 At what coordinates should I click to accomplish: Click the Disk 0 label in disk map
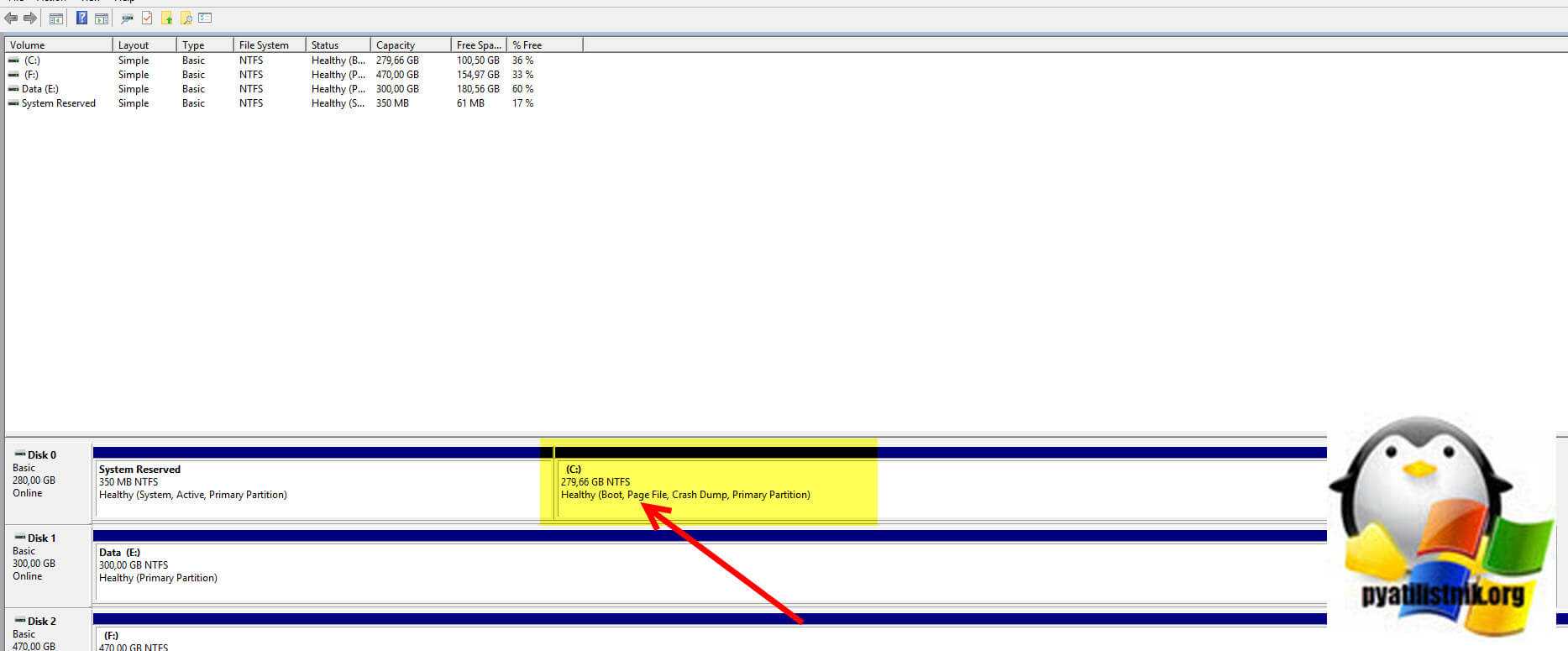pyautogui.click(x=41, y=455)
